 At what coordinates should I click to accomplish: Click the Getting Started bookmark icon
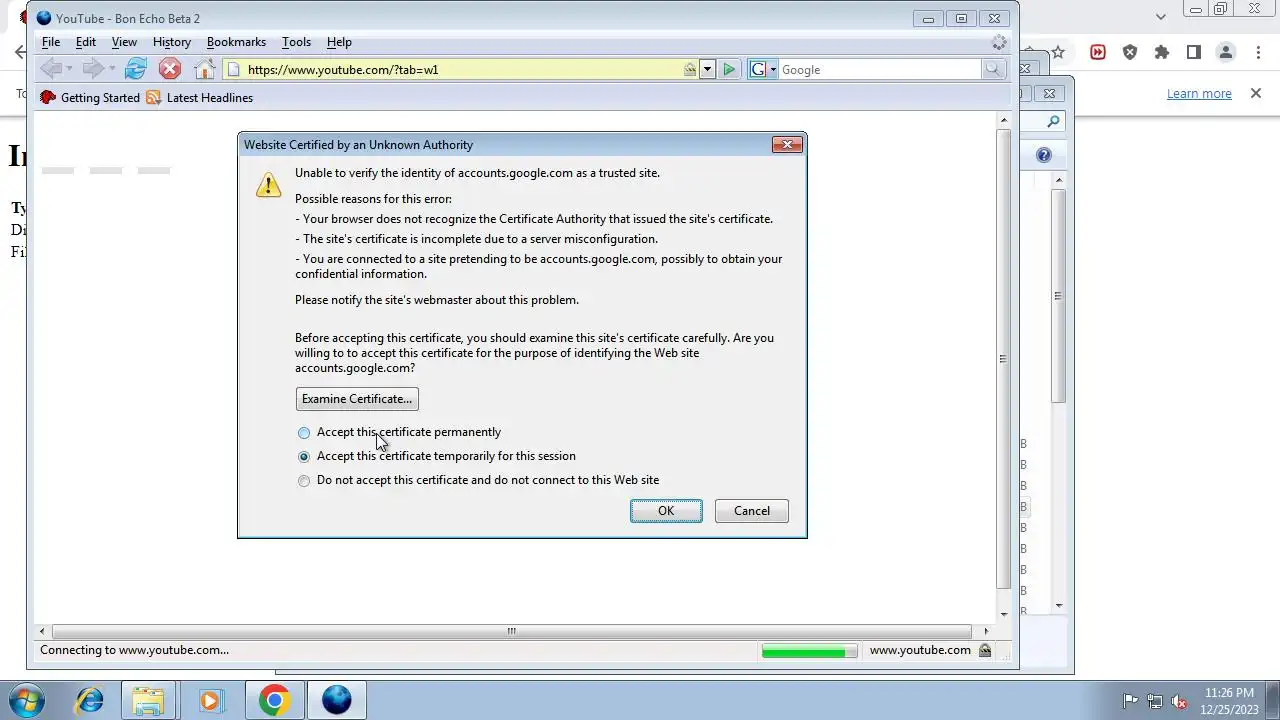coord(47,98)
